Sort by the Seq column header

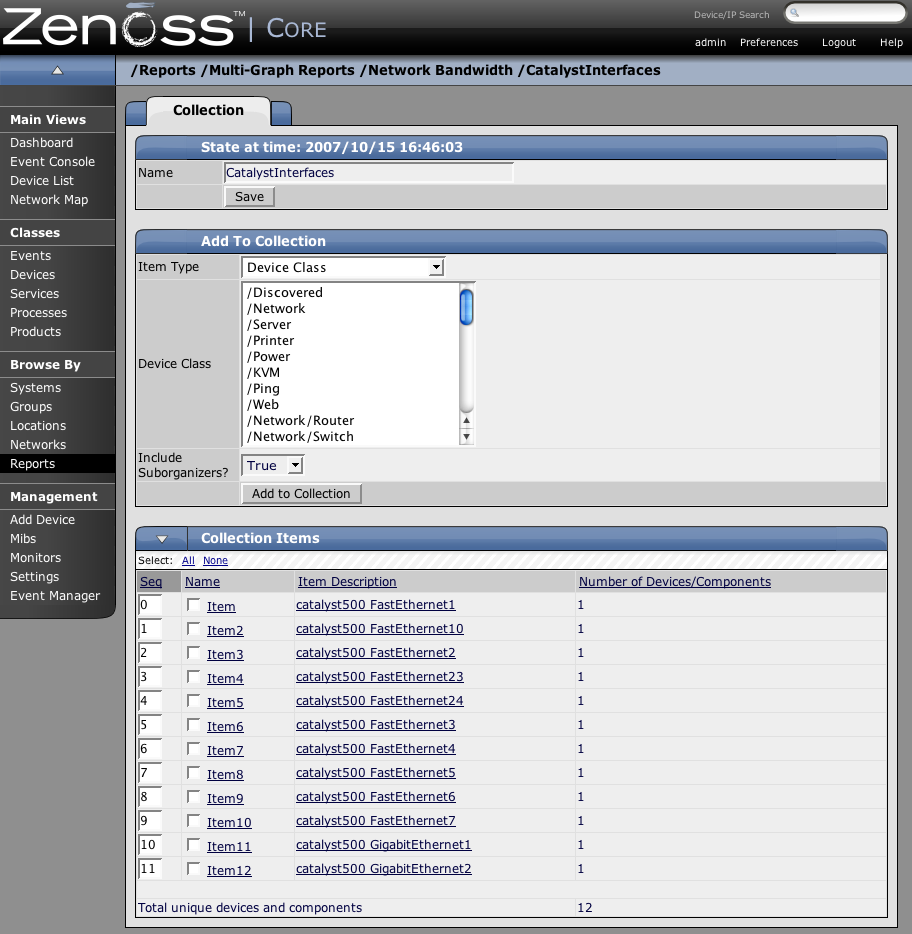tap(151, 582)
